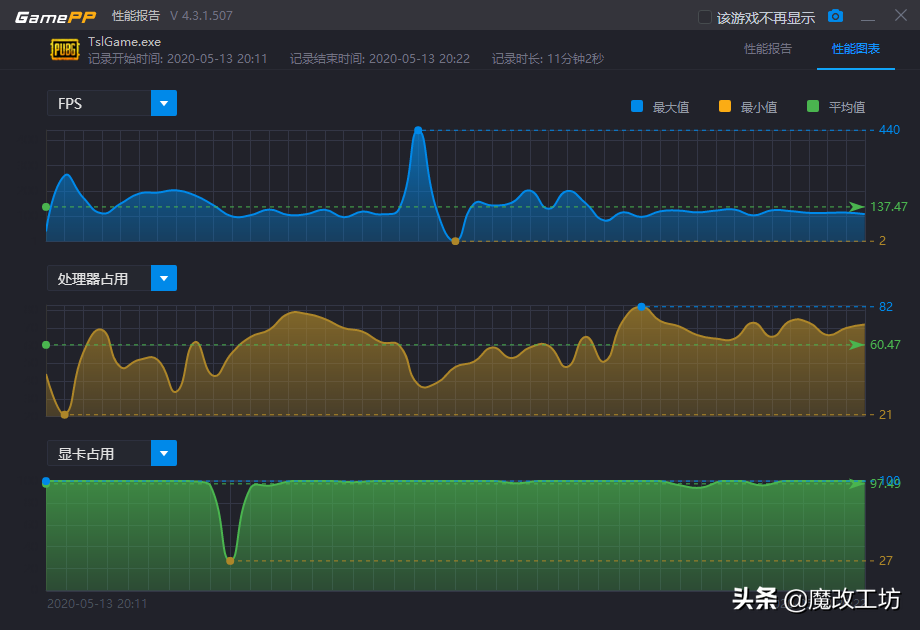Click the GPU usage minimum marker at 27
Viewport: 920px width, 630px height.
coord(230,561)
